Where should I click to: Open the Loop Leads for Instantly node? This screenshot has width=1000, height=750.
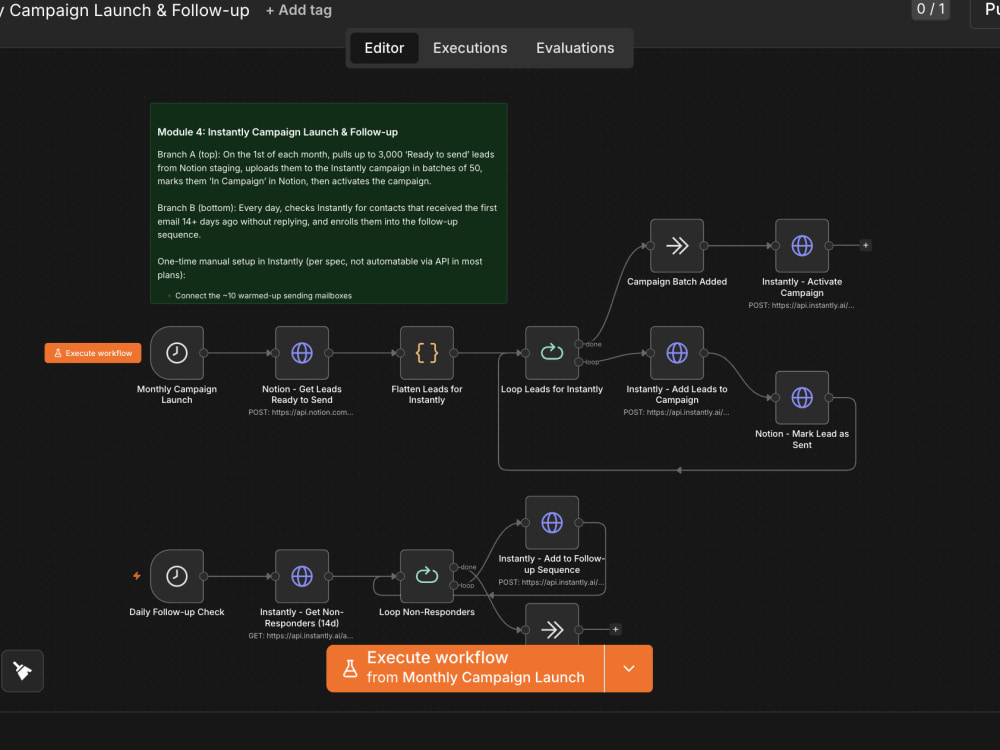click(x=552, y=353)
